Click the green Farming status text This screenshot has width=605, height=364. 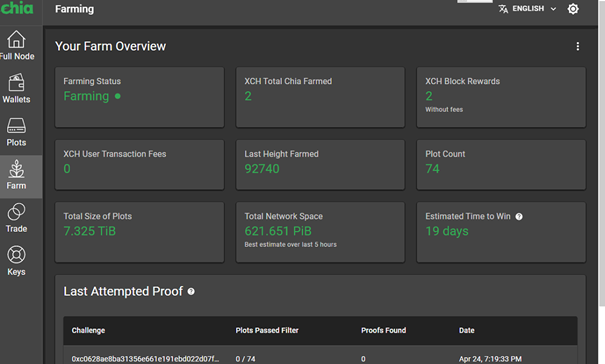(86, 96)
